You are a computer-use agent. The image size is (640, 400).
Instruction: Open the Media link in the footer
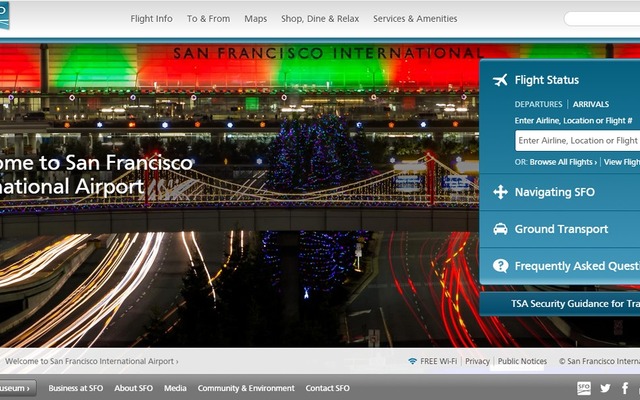click(175, 388)
